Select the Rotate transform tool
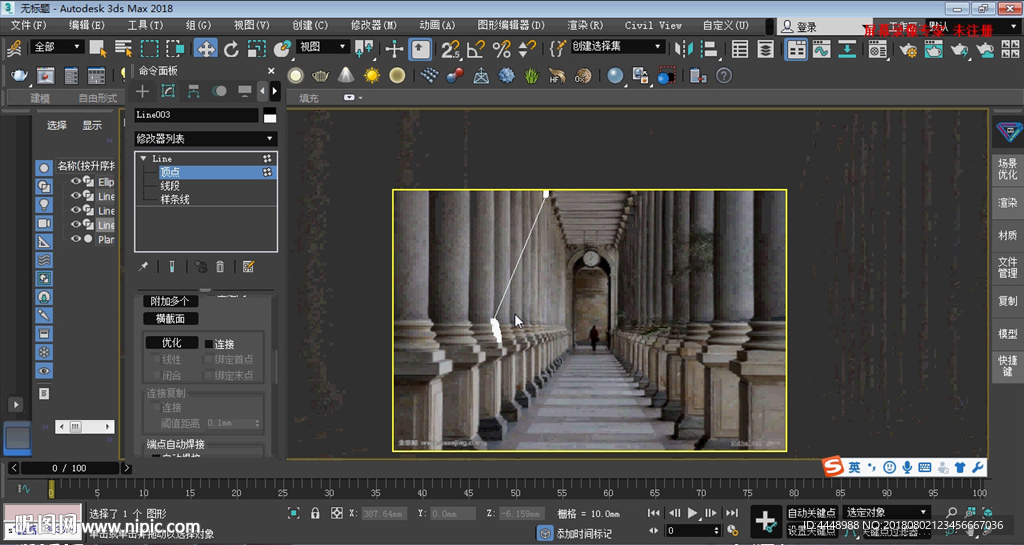Screen dimensions: 1024x545 click(231, 49)
